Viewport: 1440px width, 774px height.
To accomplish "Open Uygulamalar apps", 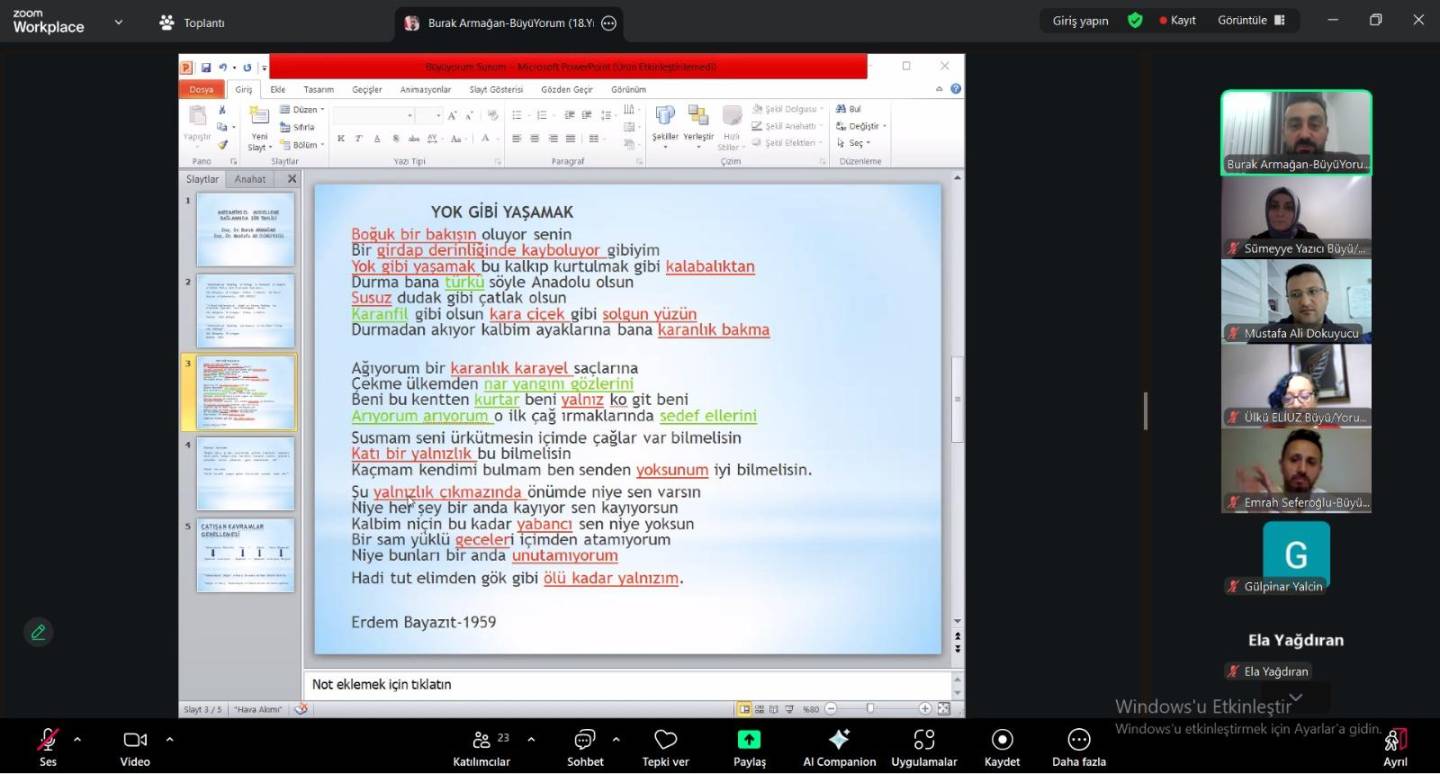I will pyautogui.click(x=924, y=745).
